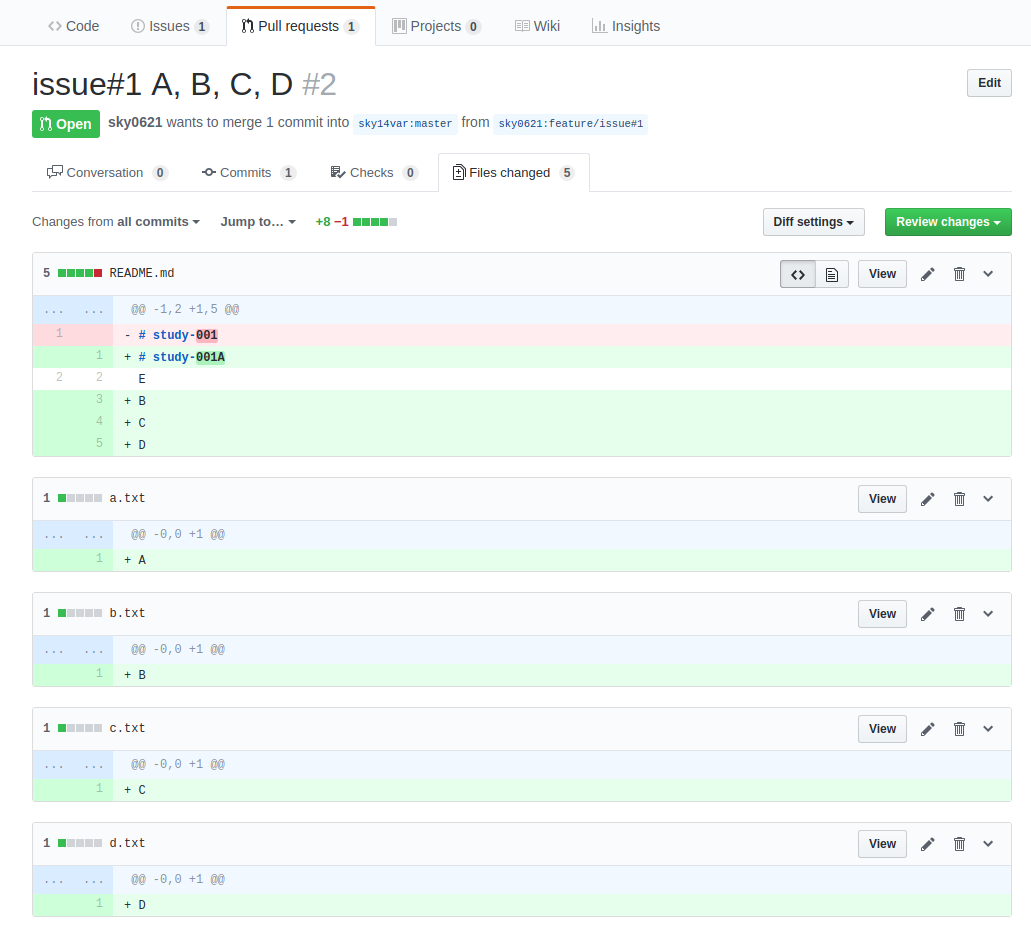This screenshot has height=936, width=1031.
Task: Select the Files changed tab
Action: coord(514,173)
